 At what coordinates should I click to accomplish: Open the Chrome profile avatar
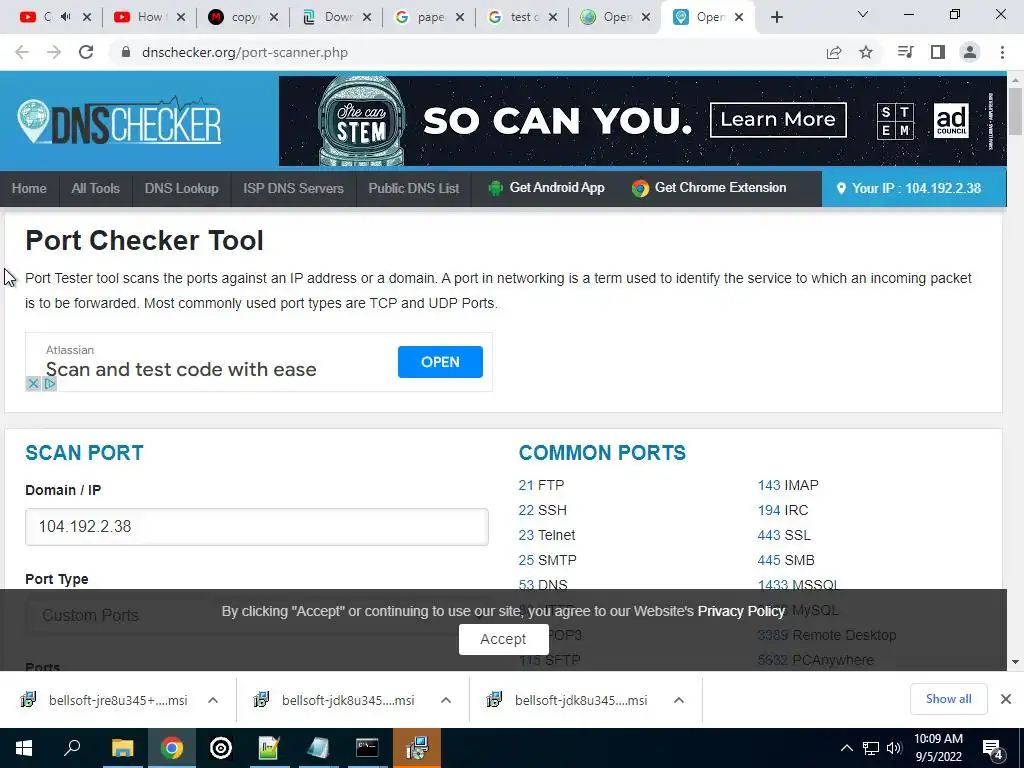tap(970, 52)
